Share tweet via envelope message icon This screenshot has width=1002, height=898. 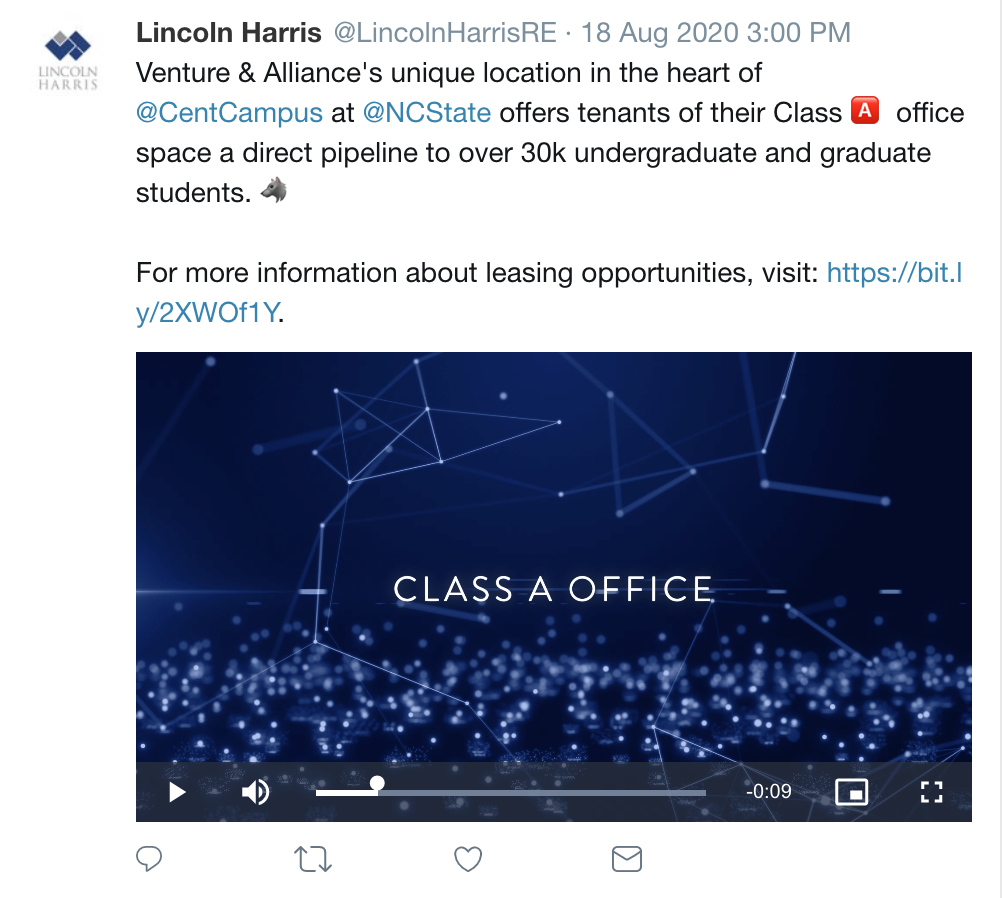coord(626,858)
